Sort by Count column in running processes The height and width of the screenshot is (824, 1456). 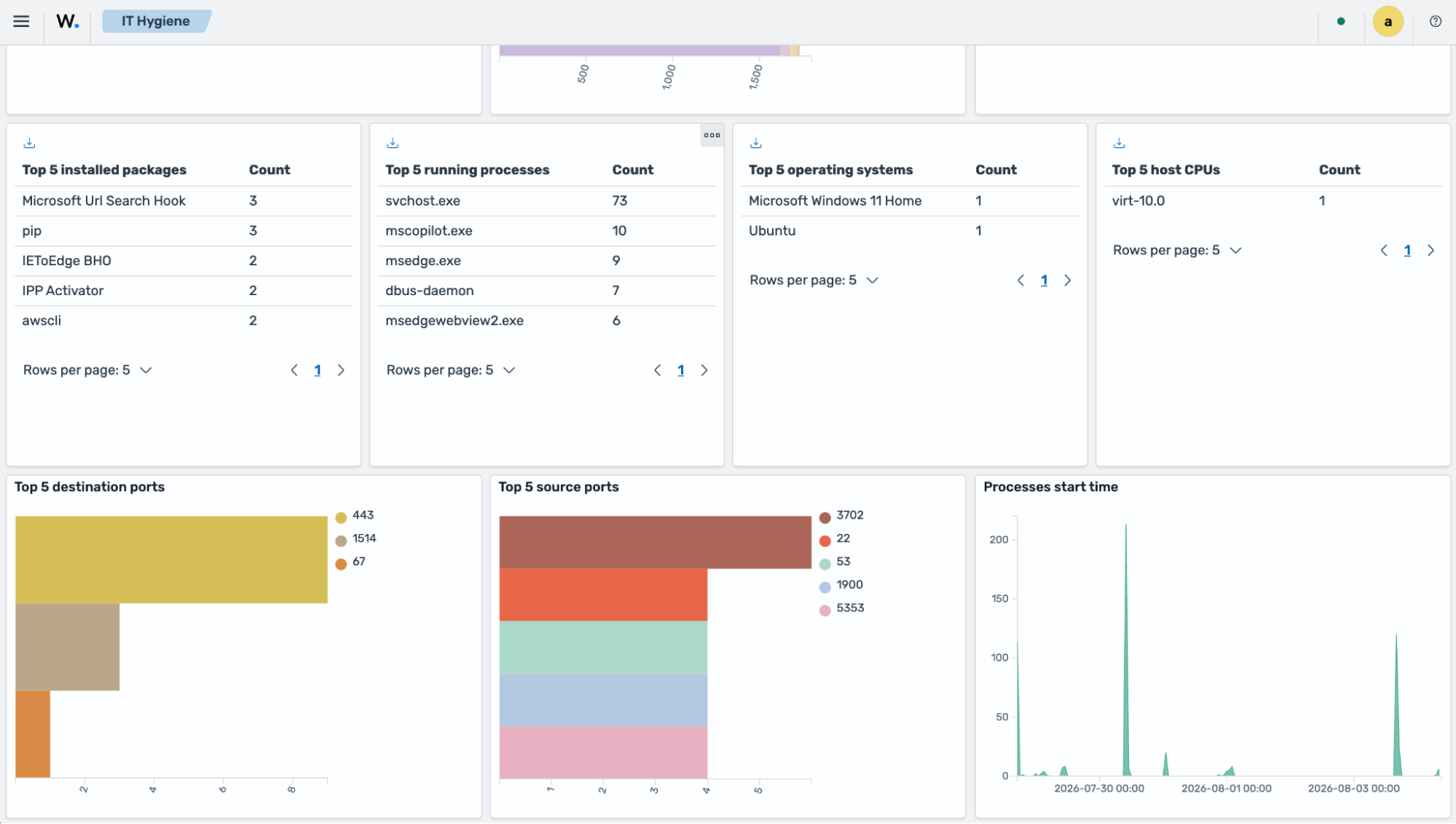pyautogui.click(x=633, y=170)
